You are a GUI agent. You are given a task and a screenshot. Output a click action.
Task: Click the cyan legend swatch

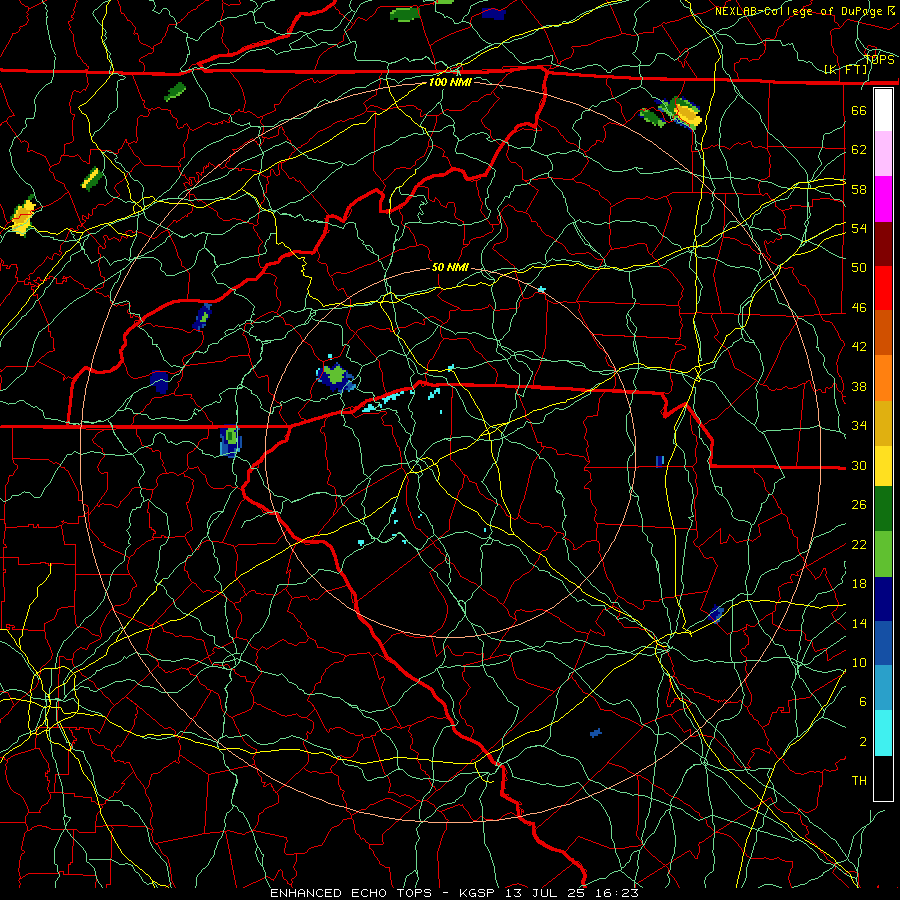[x=883, y=733]
